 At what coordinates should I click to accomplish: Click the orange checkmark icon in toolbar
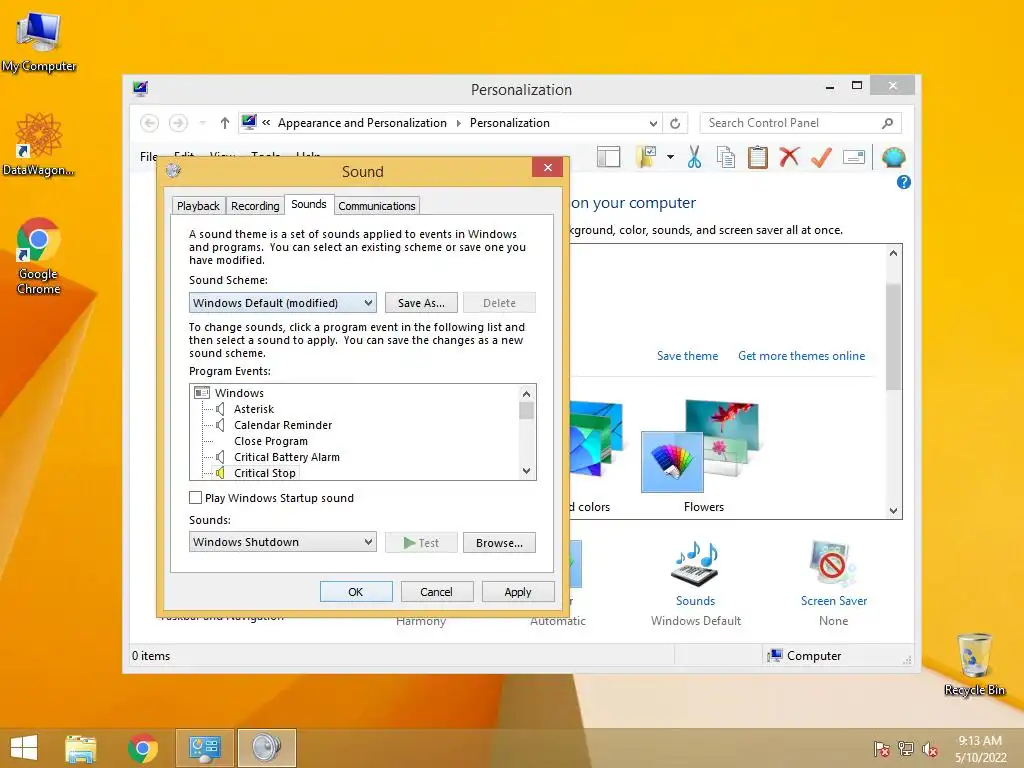click(822, 157)
